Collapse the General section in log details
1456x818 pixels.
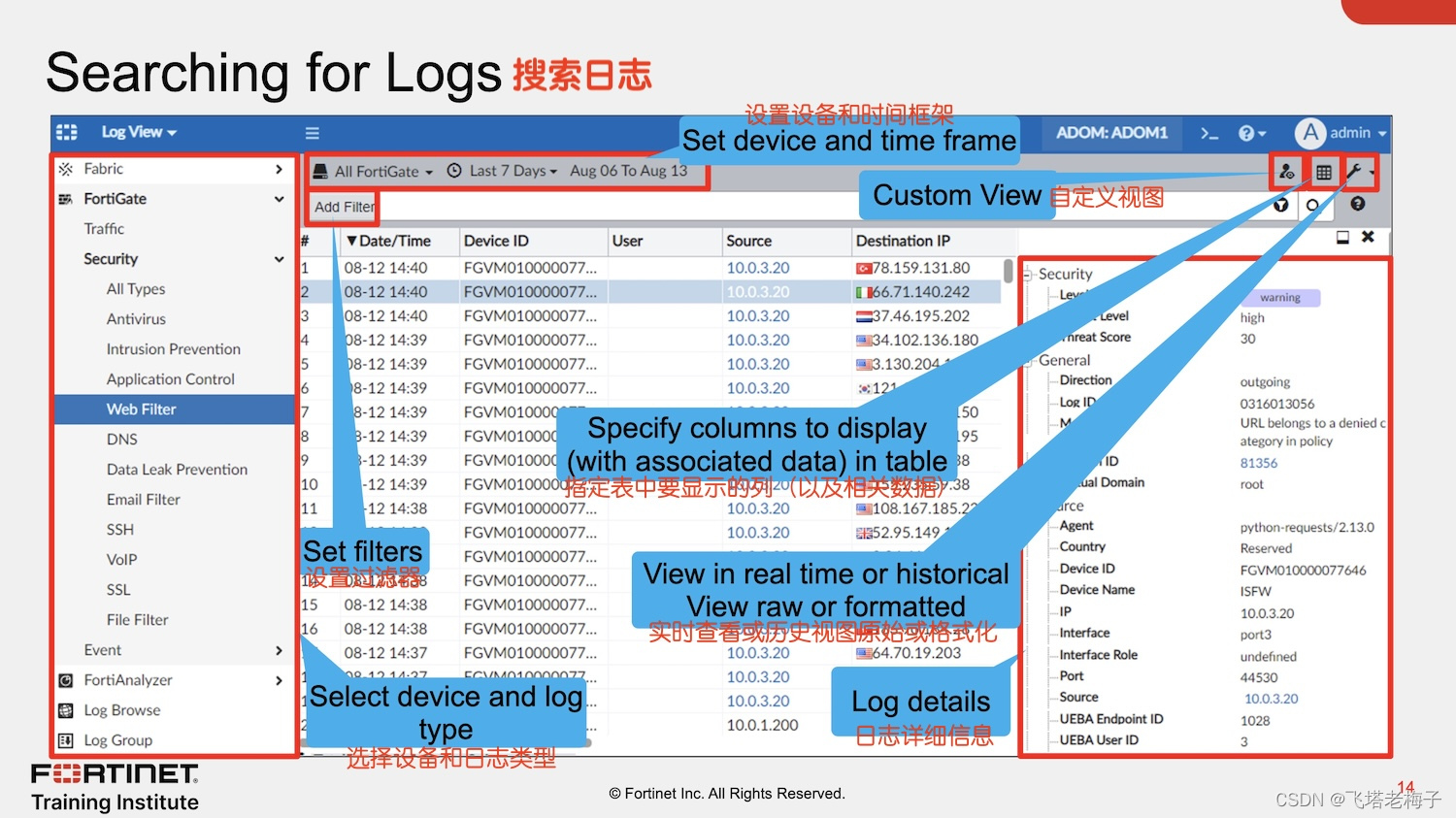[1029, 361]
